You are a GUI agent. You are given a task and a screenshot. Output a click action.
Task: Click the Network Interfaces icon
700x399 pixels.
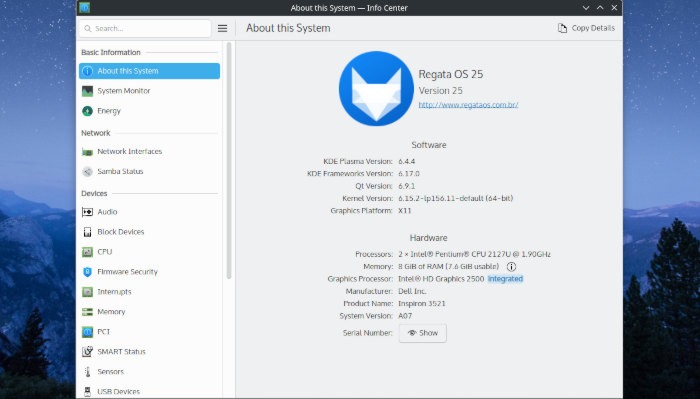coord(88,152)
